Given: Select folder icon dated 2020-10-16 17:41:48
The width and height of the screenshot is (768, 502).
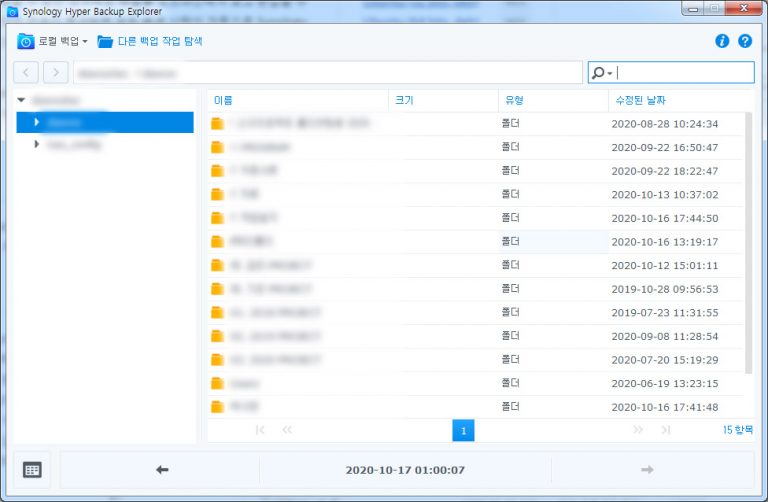Looking at the screenshot, I should pyautogui.click(x=217, y=406).
